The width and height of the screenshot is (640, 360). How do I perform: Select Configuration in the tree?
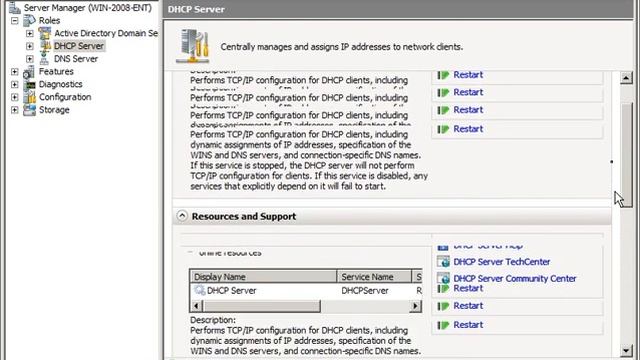click(x=65, y=97)
